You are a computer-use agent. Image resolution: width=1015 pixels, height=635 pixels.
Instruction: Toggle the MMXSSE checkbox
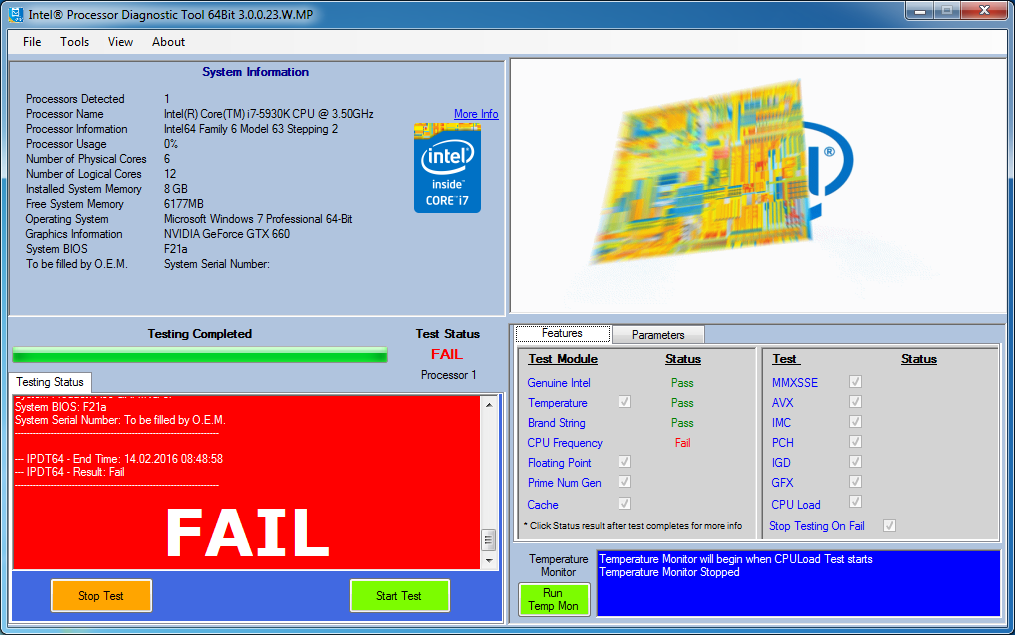(855, 382)
